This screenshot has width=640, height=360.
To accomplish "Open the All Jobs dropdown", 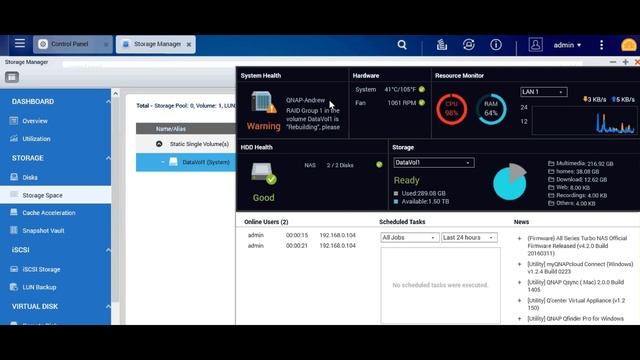I will tap(409, 237).
